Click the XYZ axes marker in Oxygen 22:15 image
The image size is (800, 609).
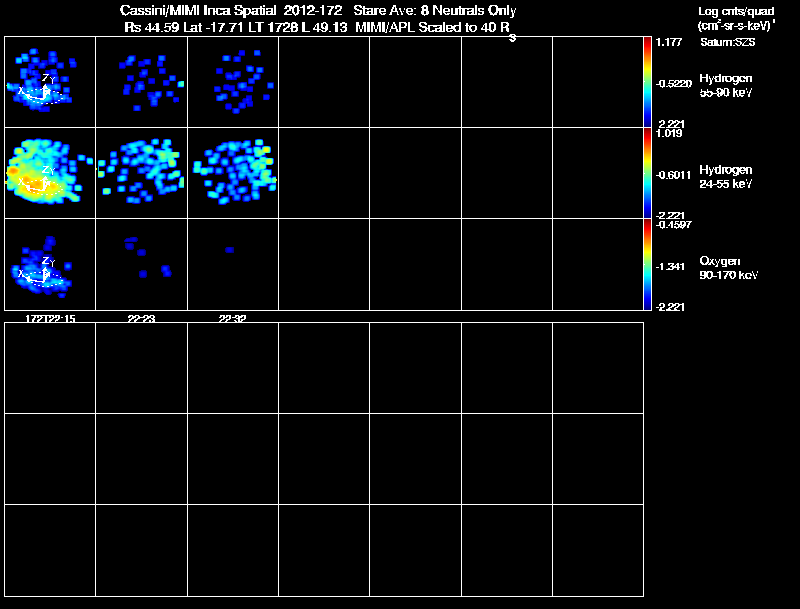click(x=40, y=271)
